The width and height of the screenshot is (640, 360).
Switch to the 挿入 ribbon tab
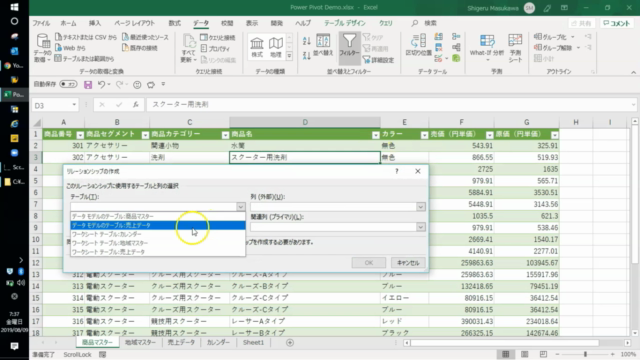[x=95, y=23]
